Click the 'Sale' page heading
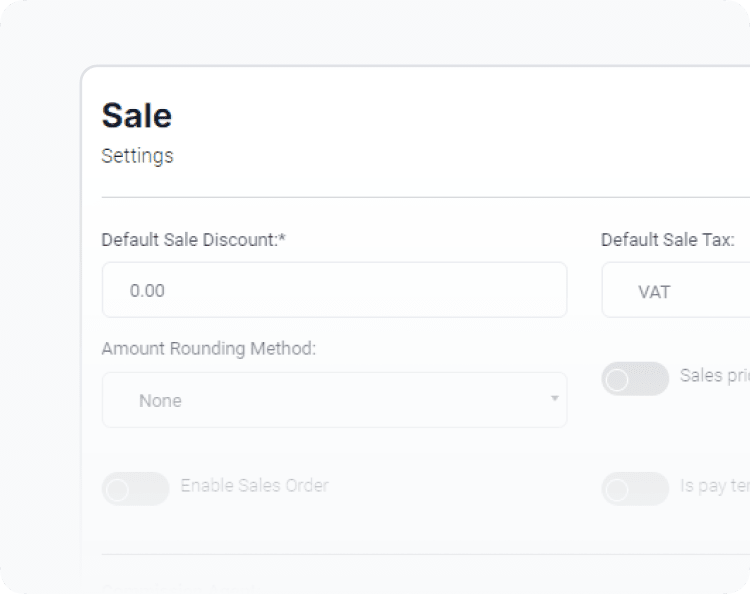Screen dimensions: 750x594 click(137, 116)
